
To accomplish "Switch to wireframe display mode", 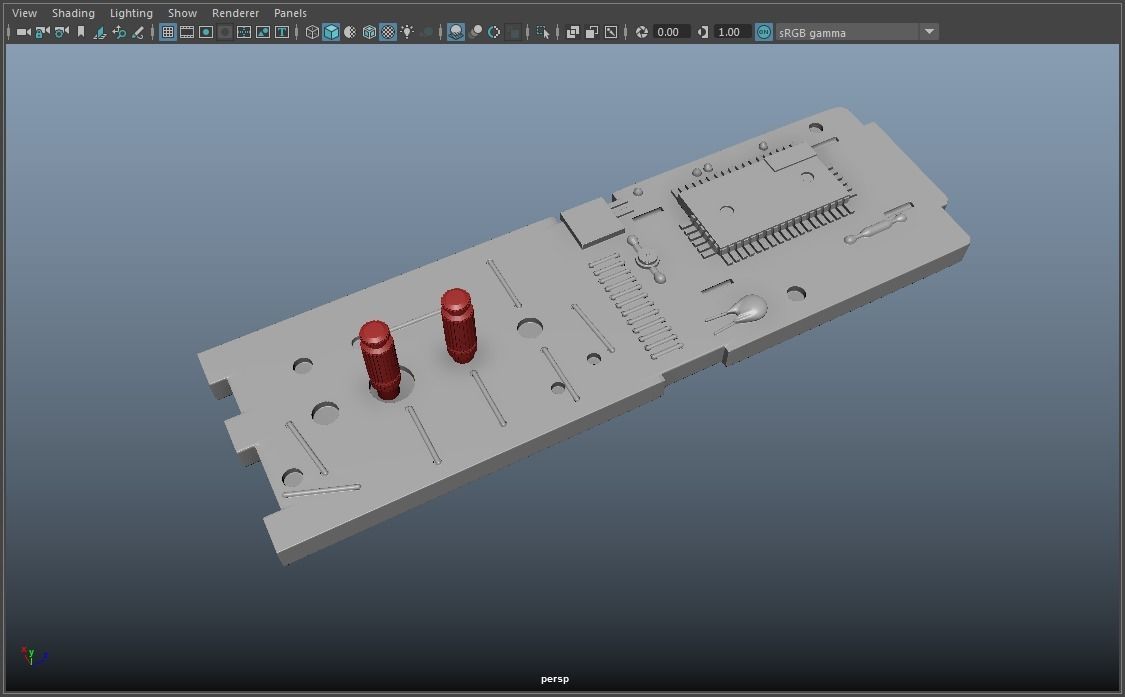I will (x=312, y=32).
